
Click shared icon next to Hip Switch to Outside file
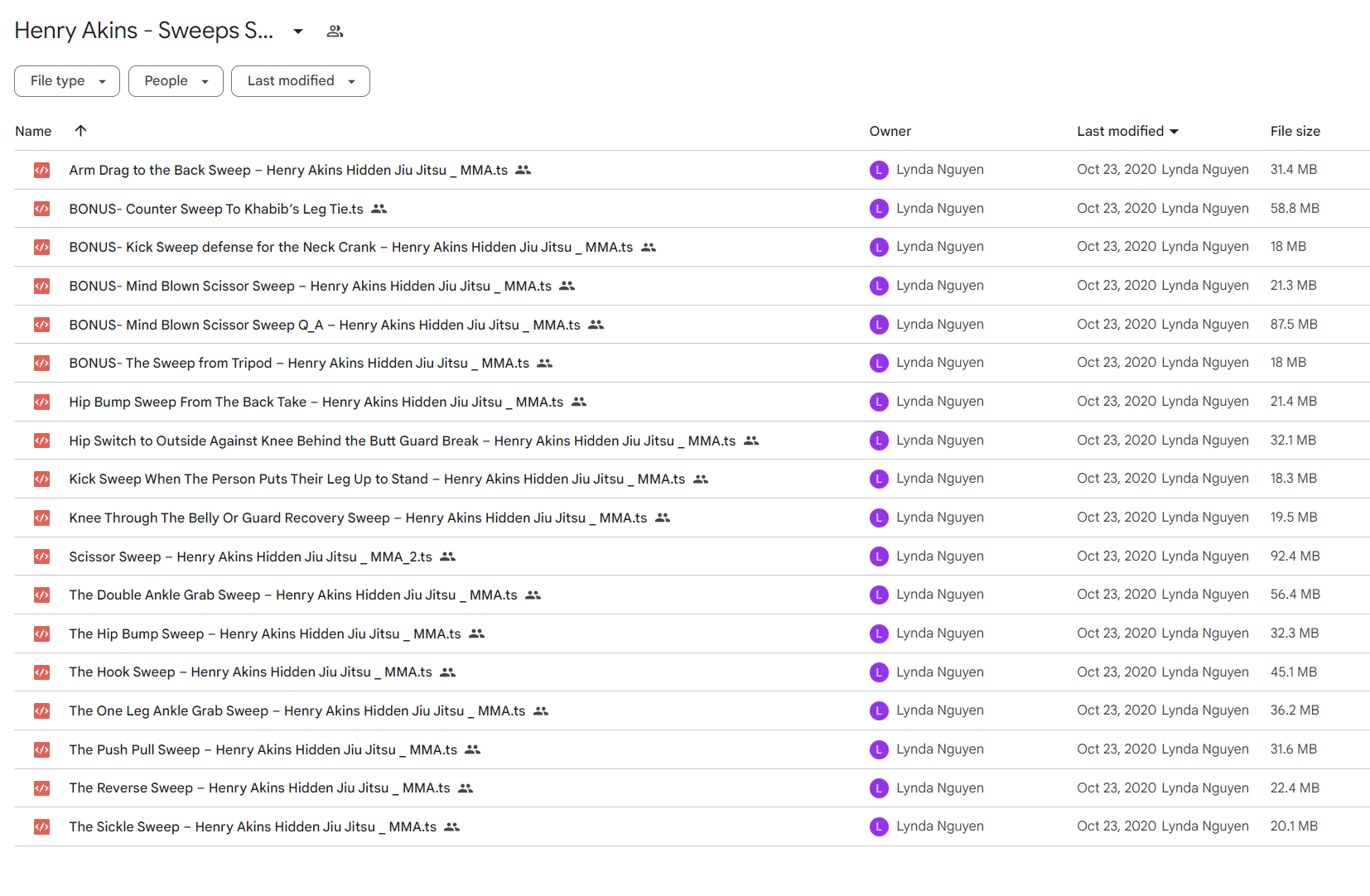coord(751,441)
